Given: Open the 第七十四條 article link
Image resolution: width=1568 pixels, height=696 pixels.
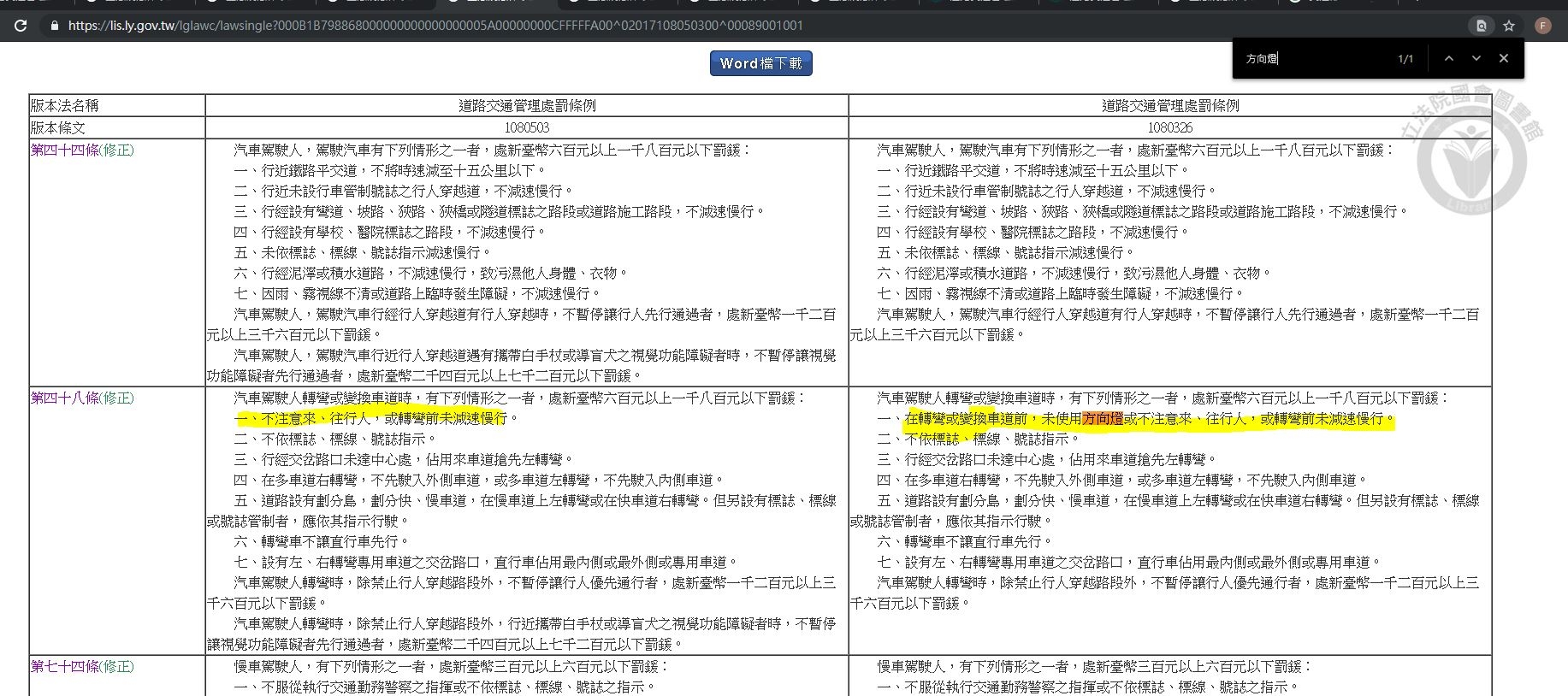Looking at the screenshot, I should coord(64,666).
